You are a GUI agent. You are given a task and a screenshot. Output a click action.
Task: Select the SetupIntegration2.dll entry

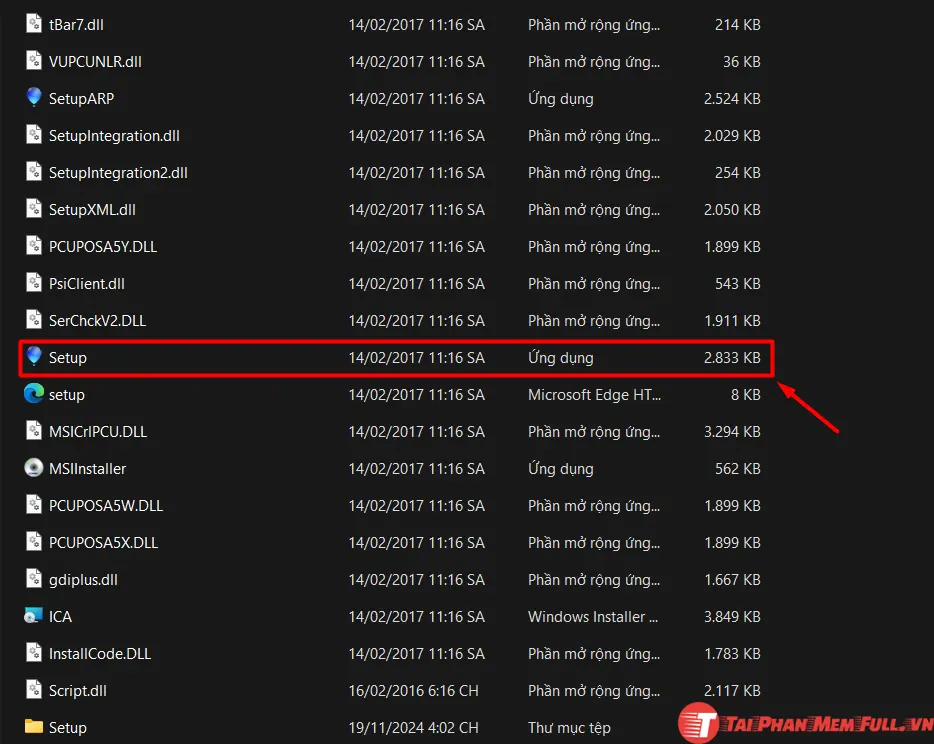[x=118, y=172]
